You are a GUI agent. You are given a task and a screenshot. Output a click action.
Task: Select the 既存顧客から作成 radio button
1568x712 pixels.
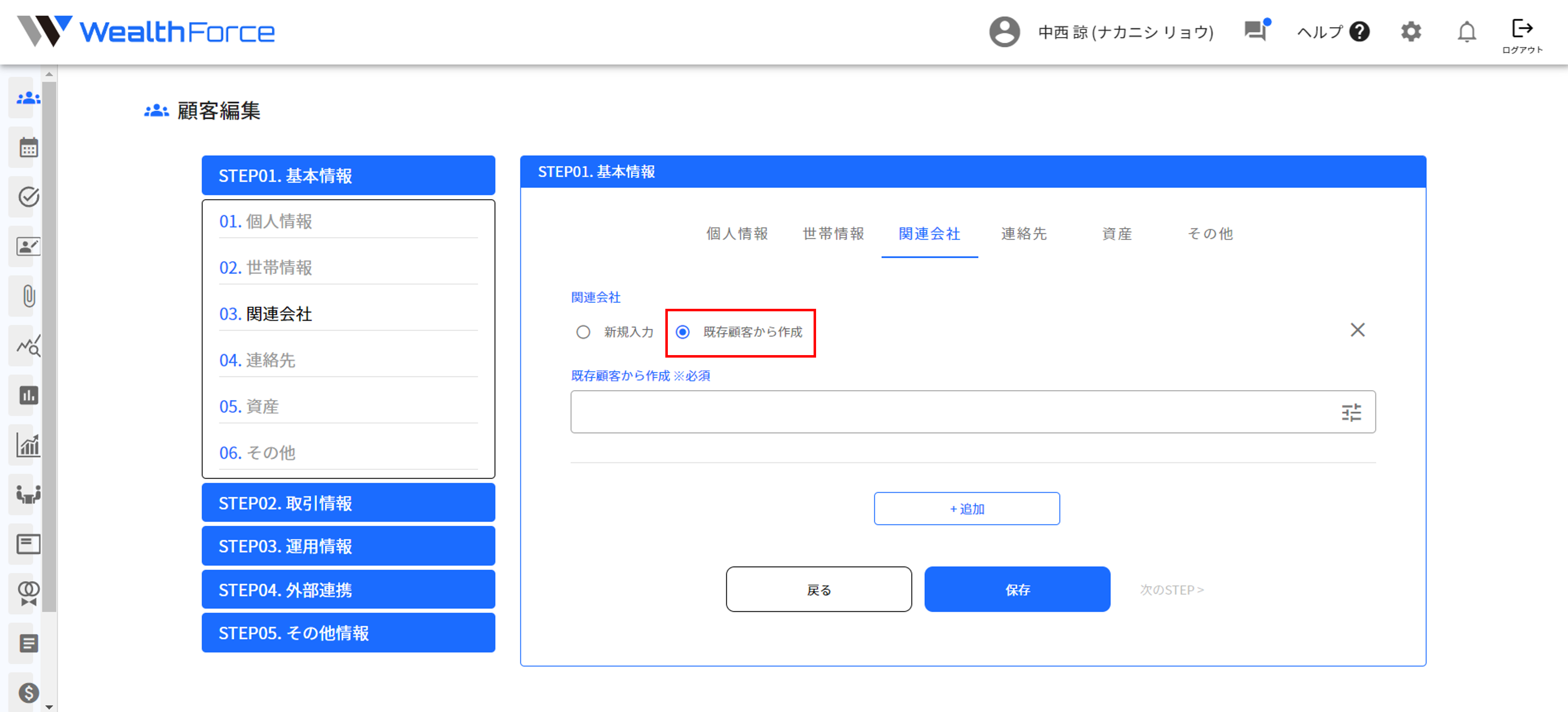coord(683,332)
